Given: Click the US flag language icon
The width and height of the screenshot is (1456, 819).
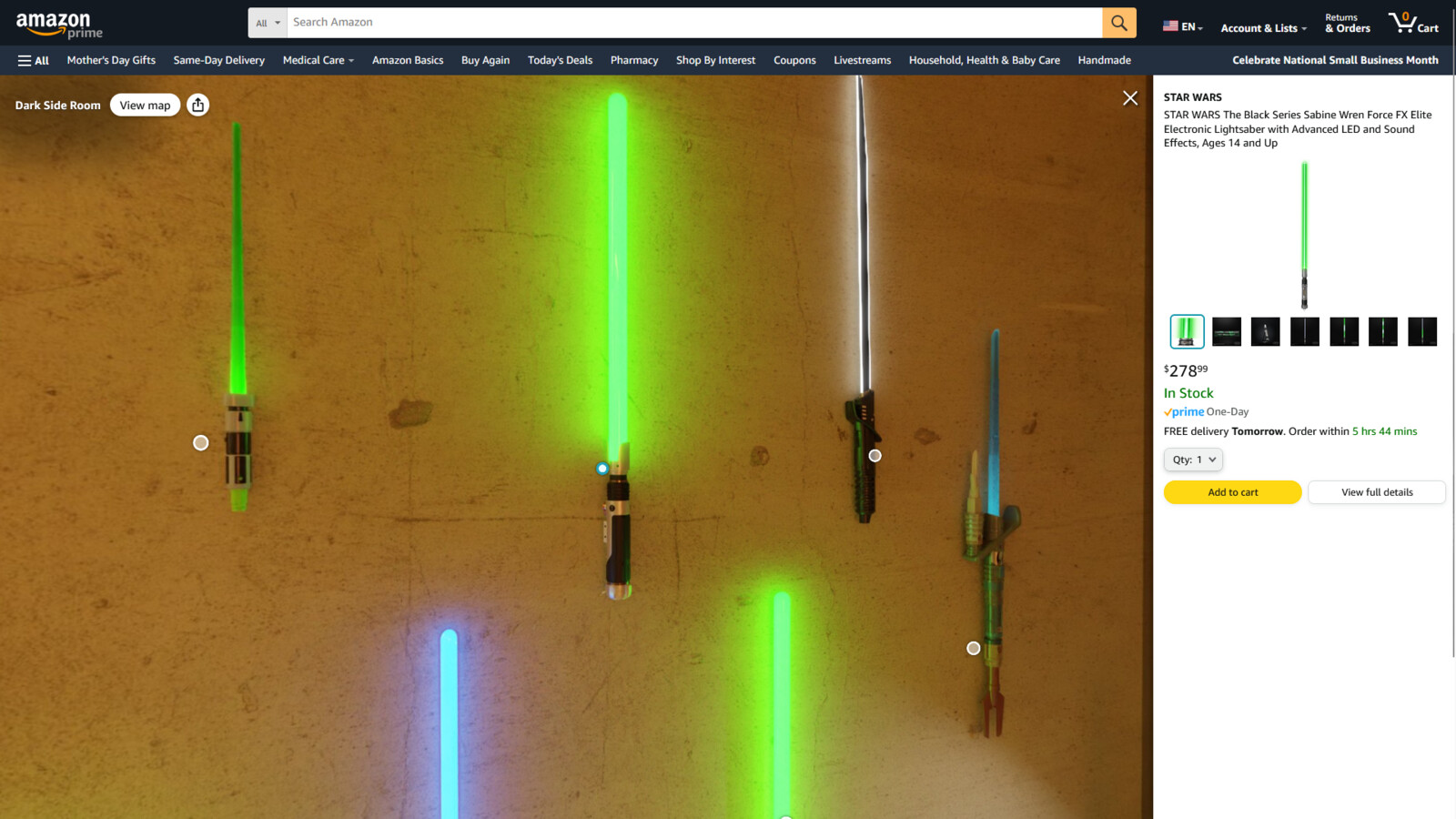Looking at the screenshot, I should coord(1170,26).
